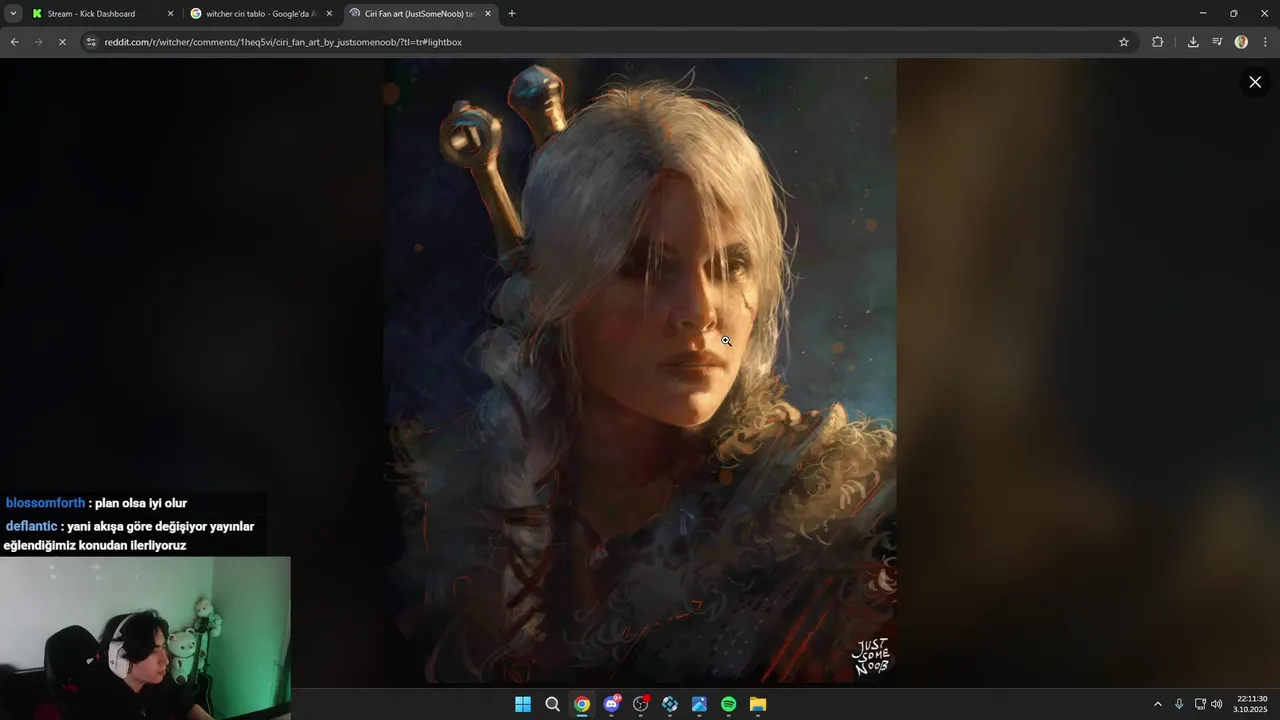1280x720 pixels.
Task: Switch to the witcher ciri tablo Google tab
Action: click(x=260, y=14)
